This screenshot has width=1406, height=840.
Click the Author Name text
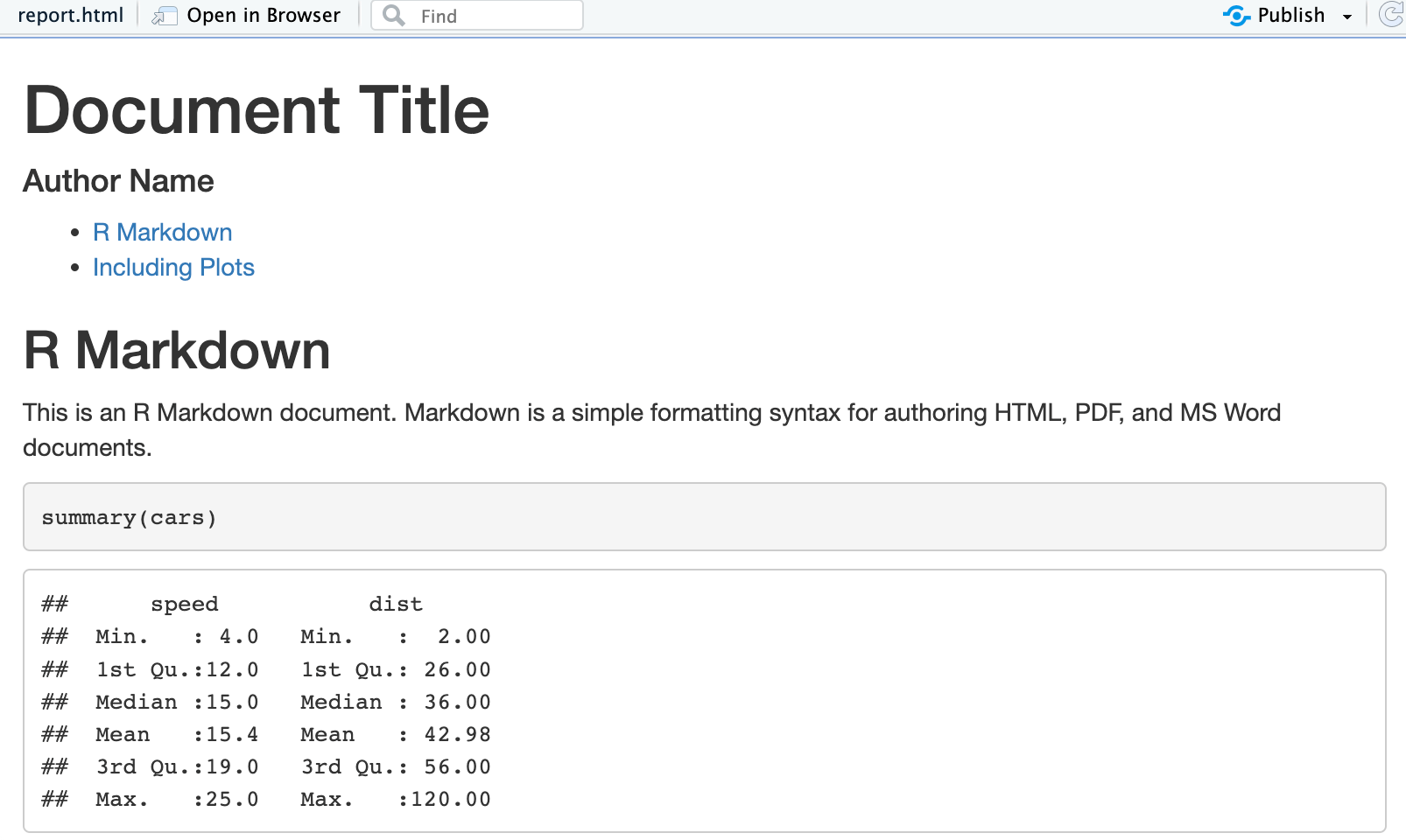click(118, 181)
